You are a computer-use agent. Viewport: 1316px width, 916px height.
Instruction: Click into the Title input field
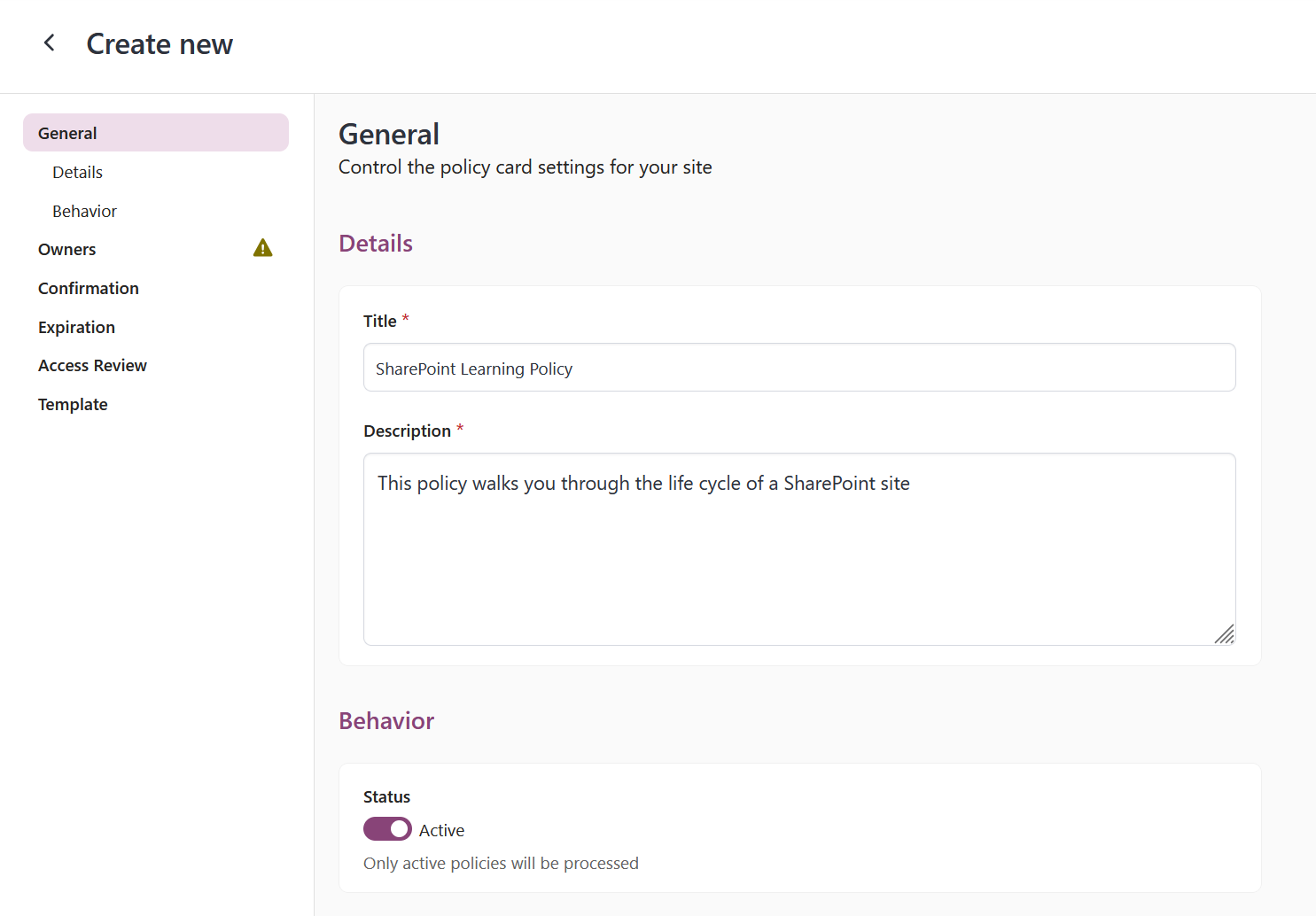(x=798, y=368)
